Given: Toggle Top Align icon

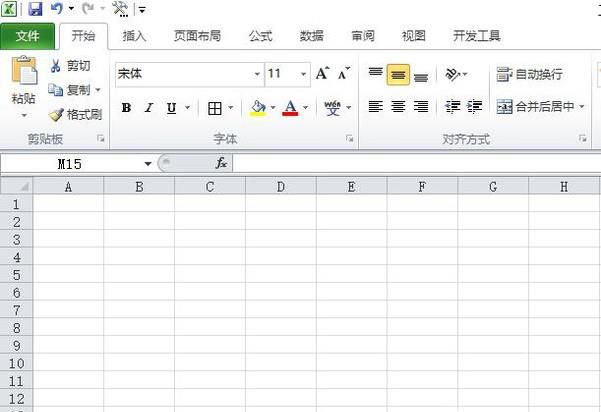Looking at the screenshot, I should click(x=375, y=73).
